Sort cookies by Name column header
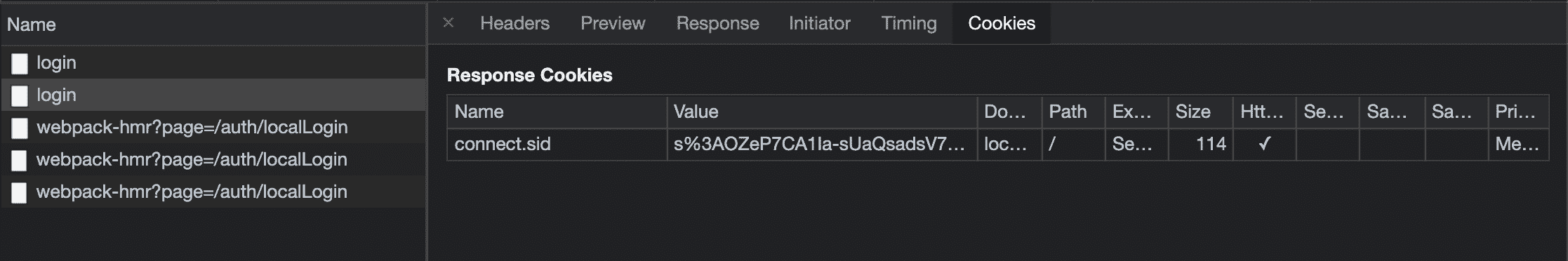Image resolution: width=1568 pixels, height=261 pixels. click(557, 112)
